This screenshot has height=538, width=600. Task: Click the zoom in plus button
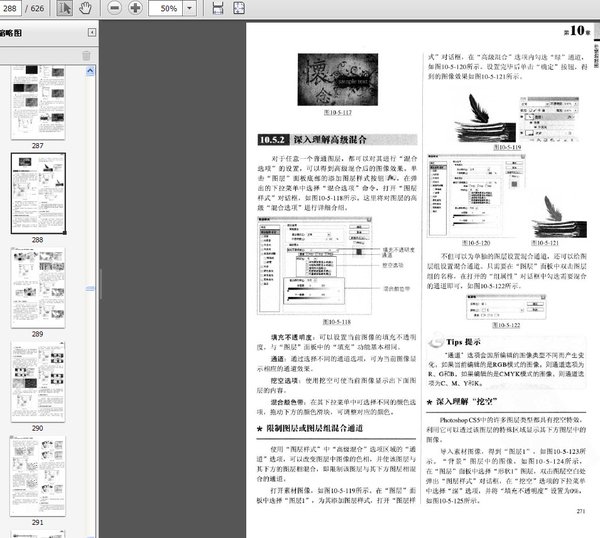tap(135, 8)
